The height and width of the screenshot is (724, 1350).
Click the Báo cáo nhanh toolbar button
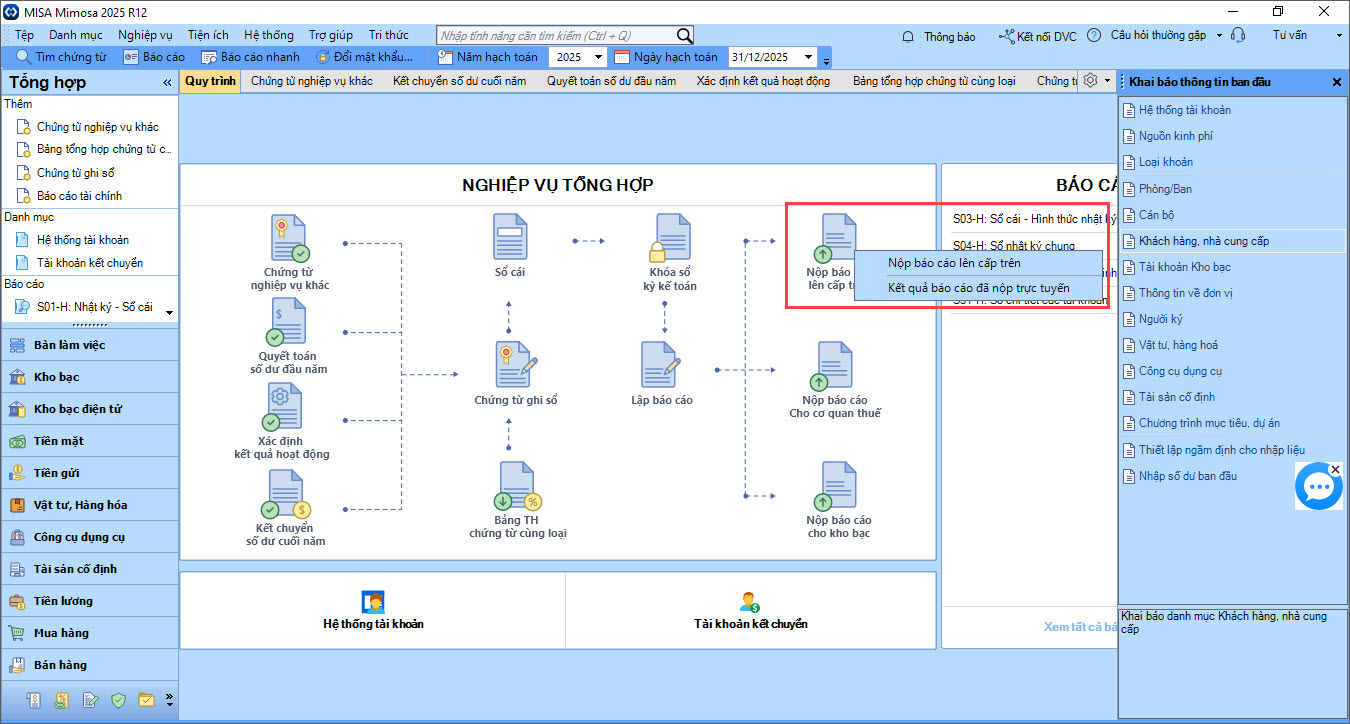point(250,57)
